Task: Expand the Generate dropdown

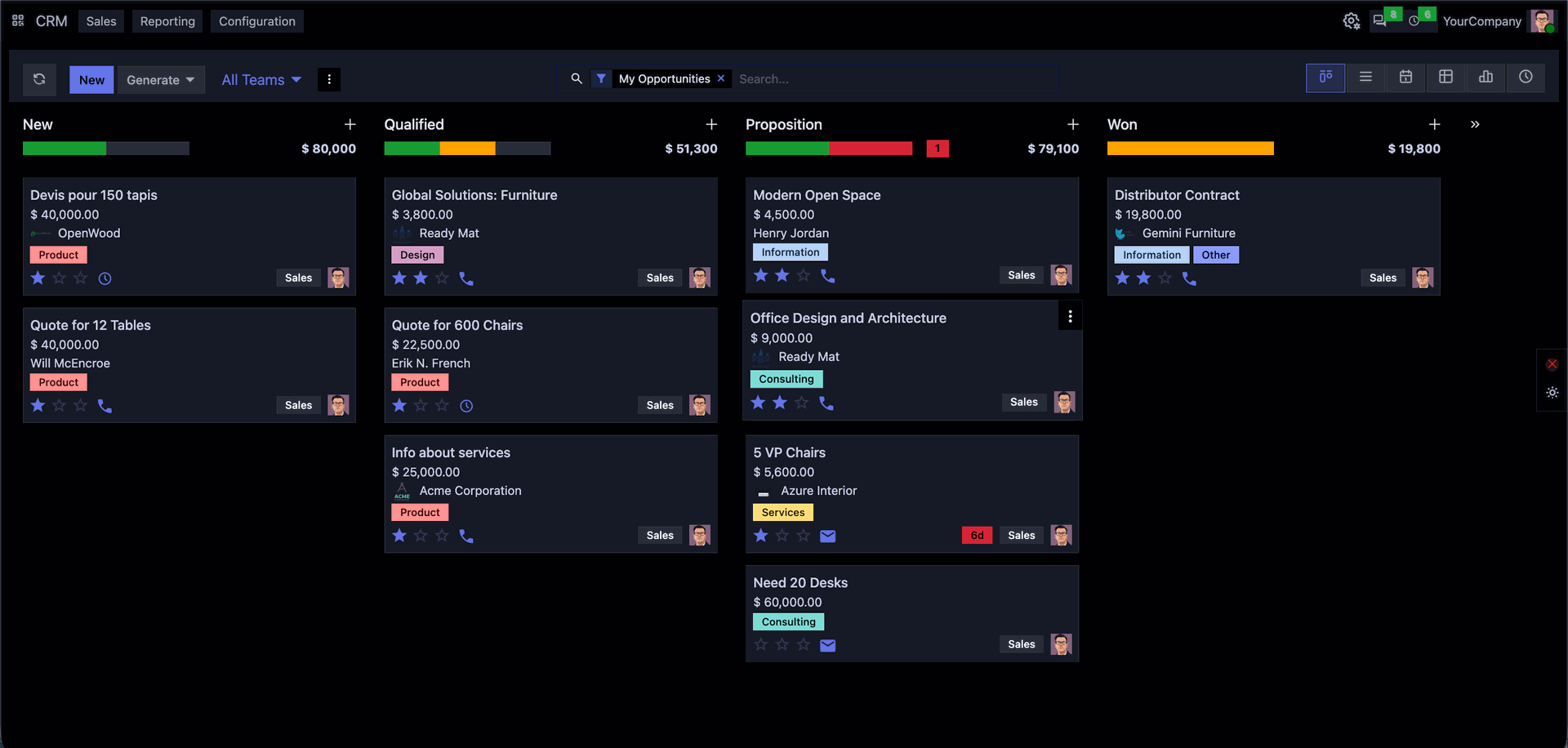Action: tap(161, 80)
